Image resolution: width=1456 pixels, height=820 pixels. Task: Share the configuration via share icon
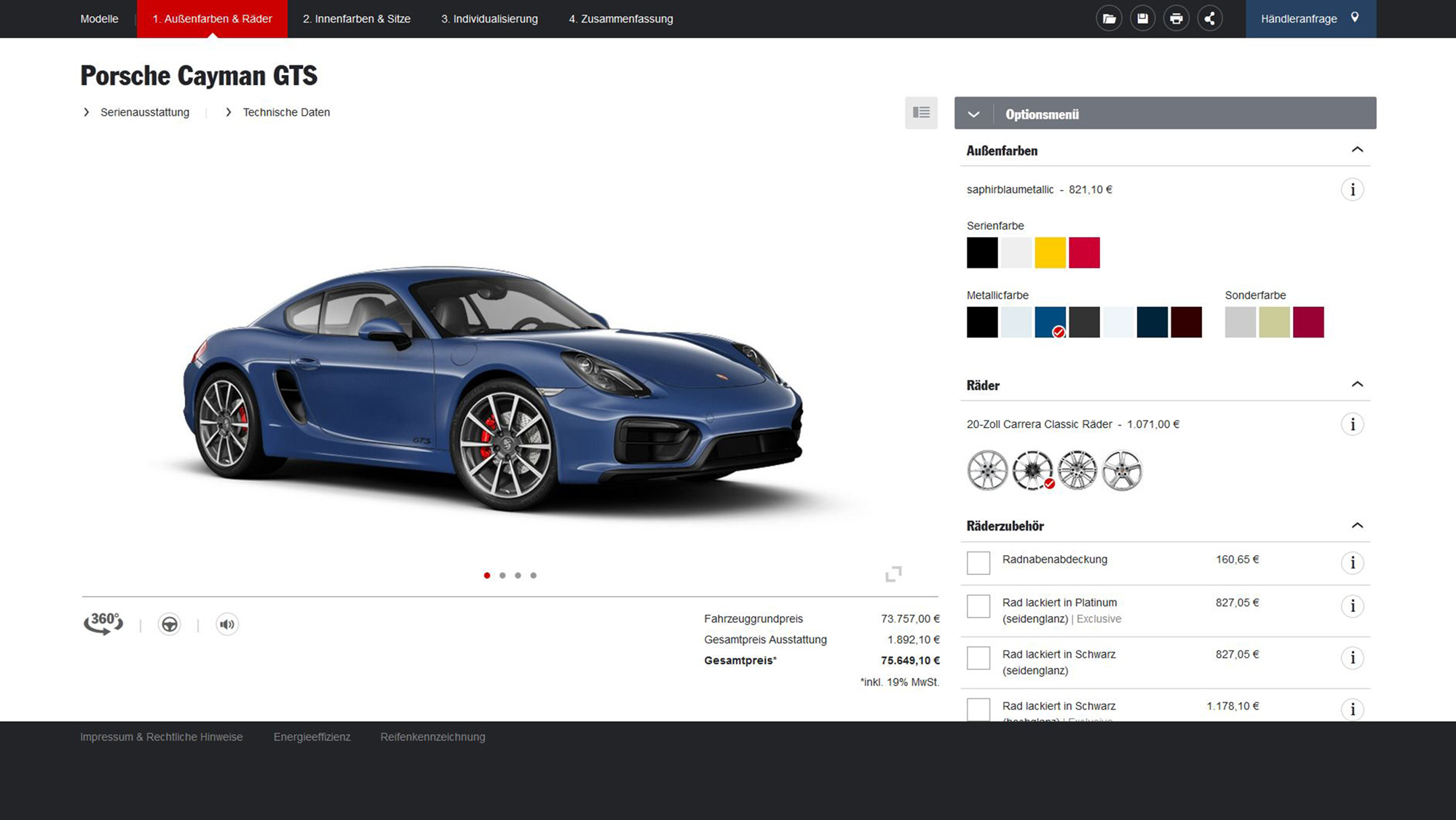(x=1210, y=17)
